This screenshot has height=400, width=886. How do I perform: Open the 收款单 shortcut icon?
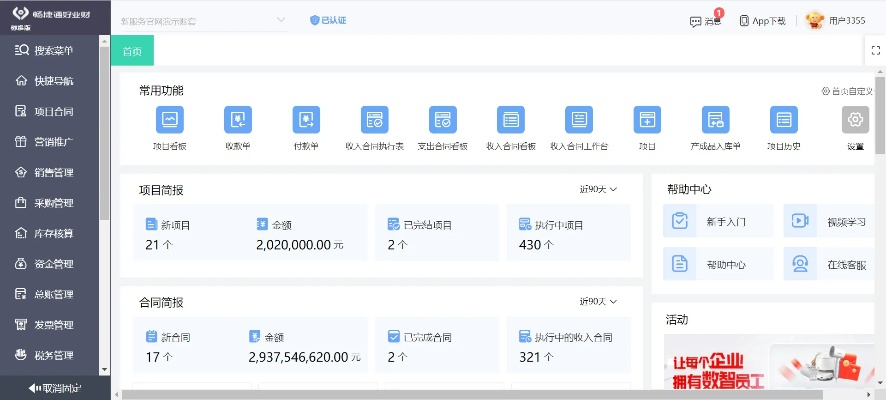(237, 121)
